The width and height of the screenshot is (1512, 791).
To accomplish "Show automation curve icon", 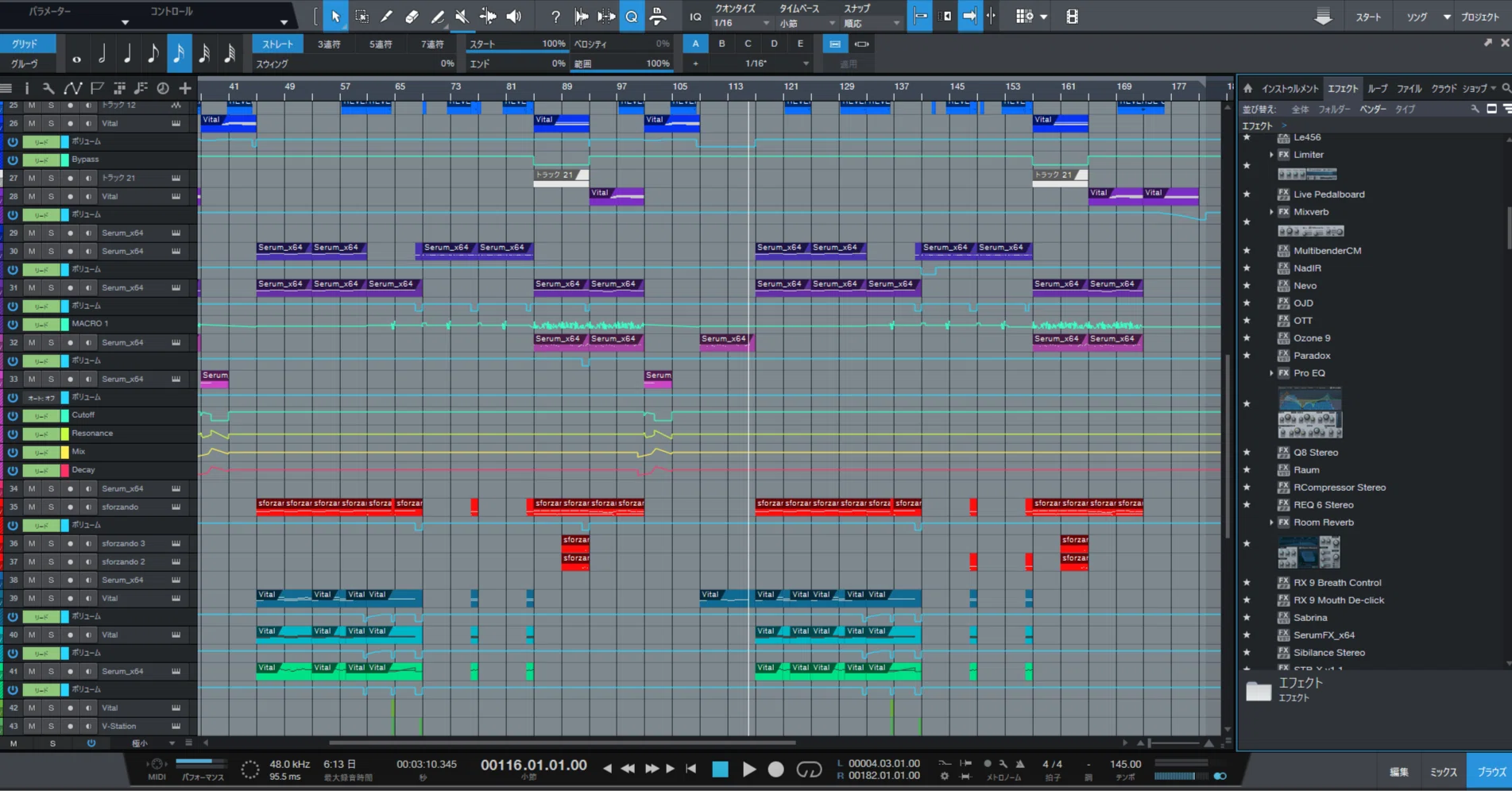I will [72, 88].
